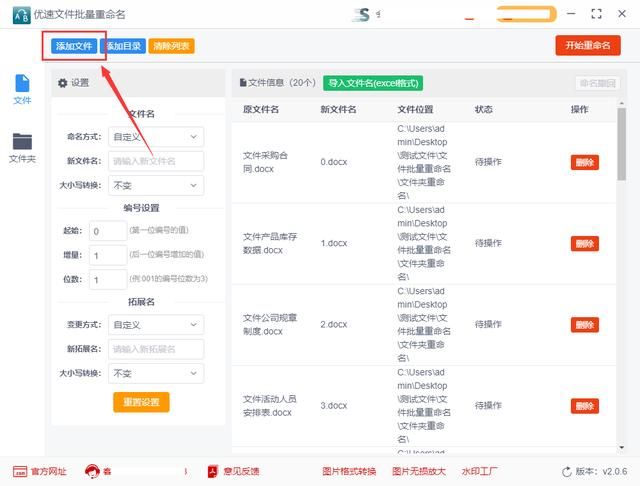Delete the 文件产品库存数据.docx row

[584, 244]
